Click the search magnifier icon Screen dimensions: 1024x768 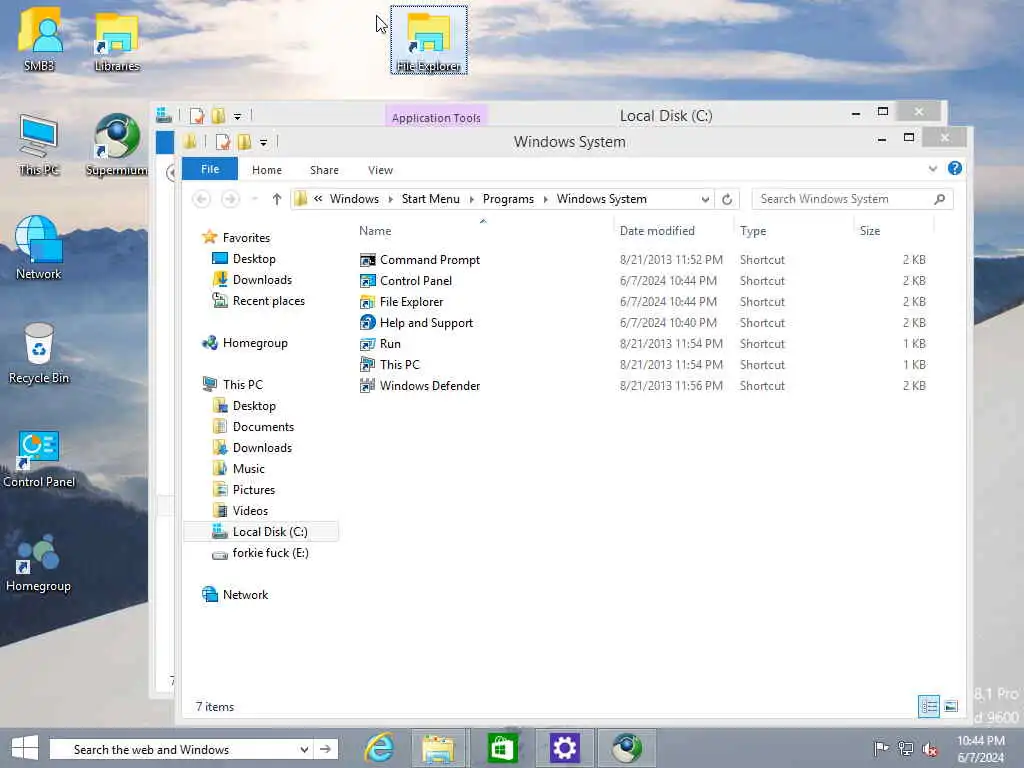tap(939, 199)
